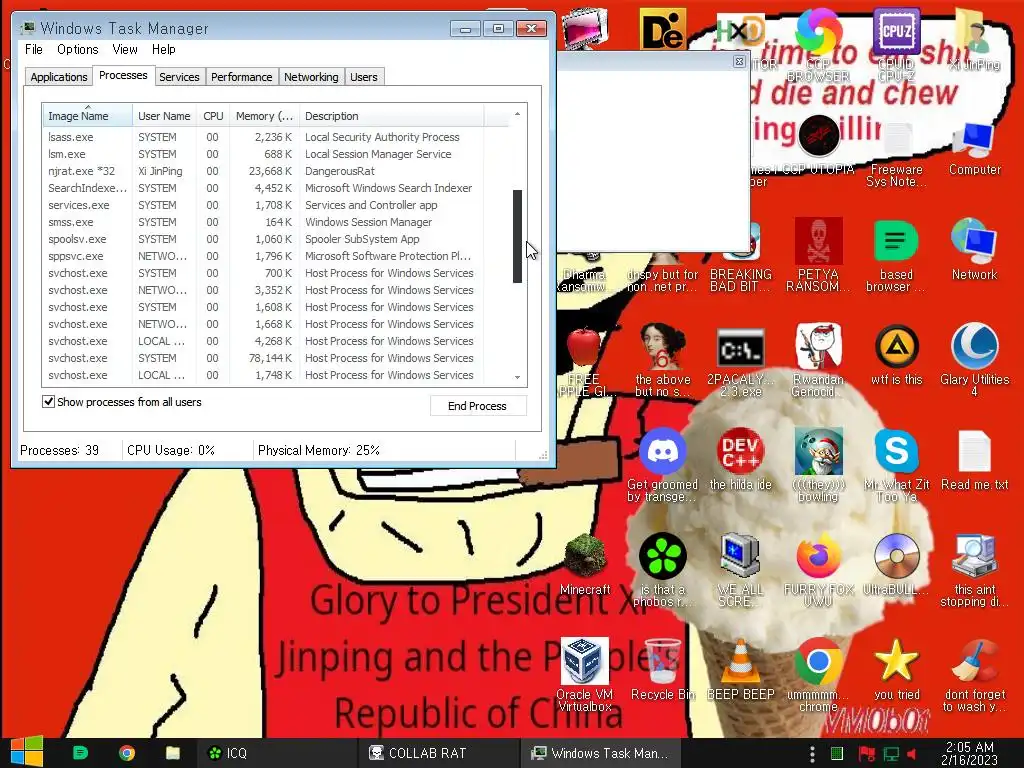The height and width of the screenshot is (768, 1024).
Task: Open the VLC BEEP BEEP icon
Action: coord(740,661)
